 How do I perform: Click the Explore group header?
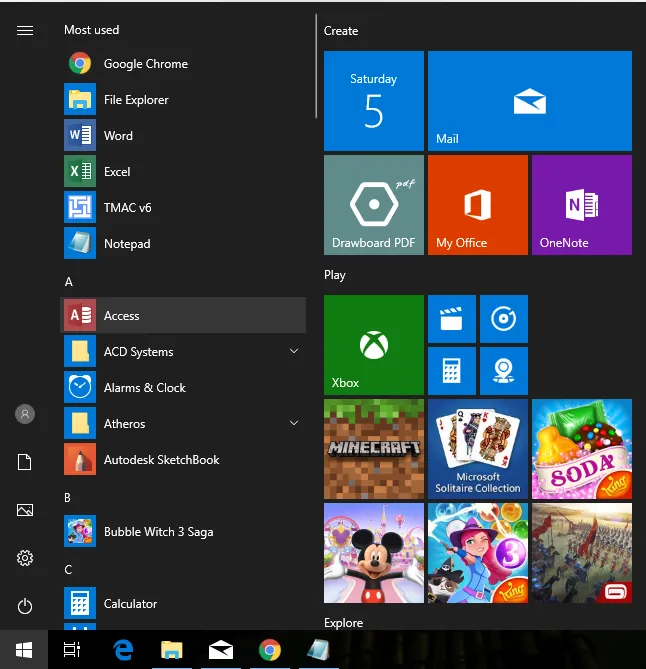click(x=343, y=623)
